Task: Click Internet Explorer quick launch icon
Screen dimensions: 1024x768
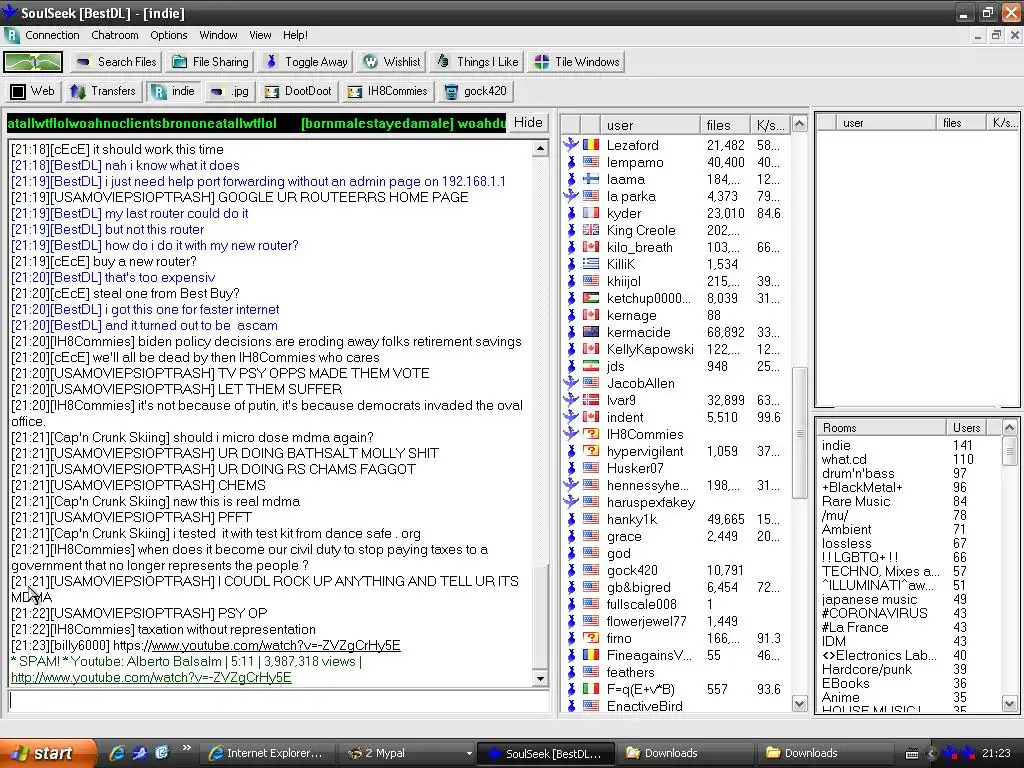Action: [117, 753]
